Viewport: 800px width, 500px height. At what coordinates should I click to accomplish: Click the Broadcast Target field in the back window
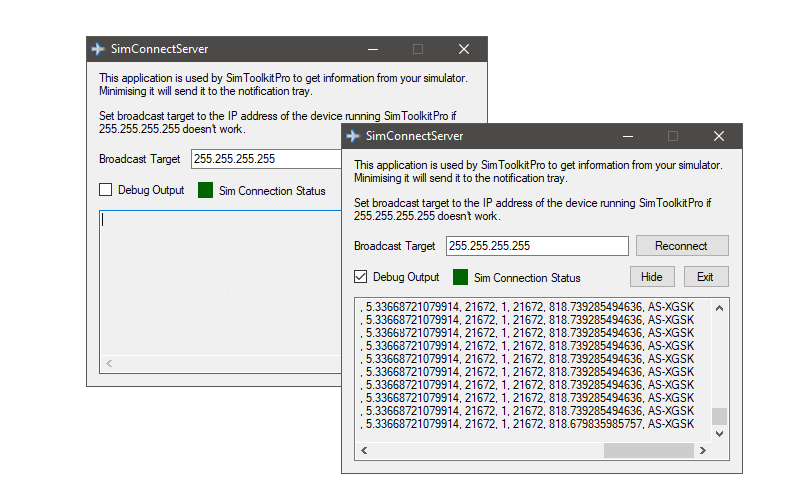(266, 159)
